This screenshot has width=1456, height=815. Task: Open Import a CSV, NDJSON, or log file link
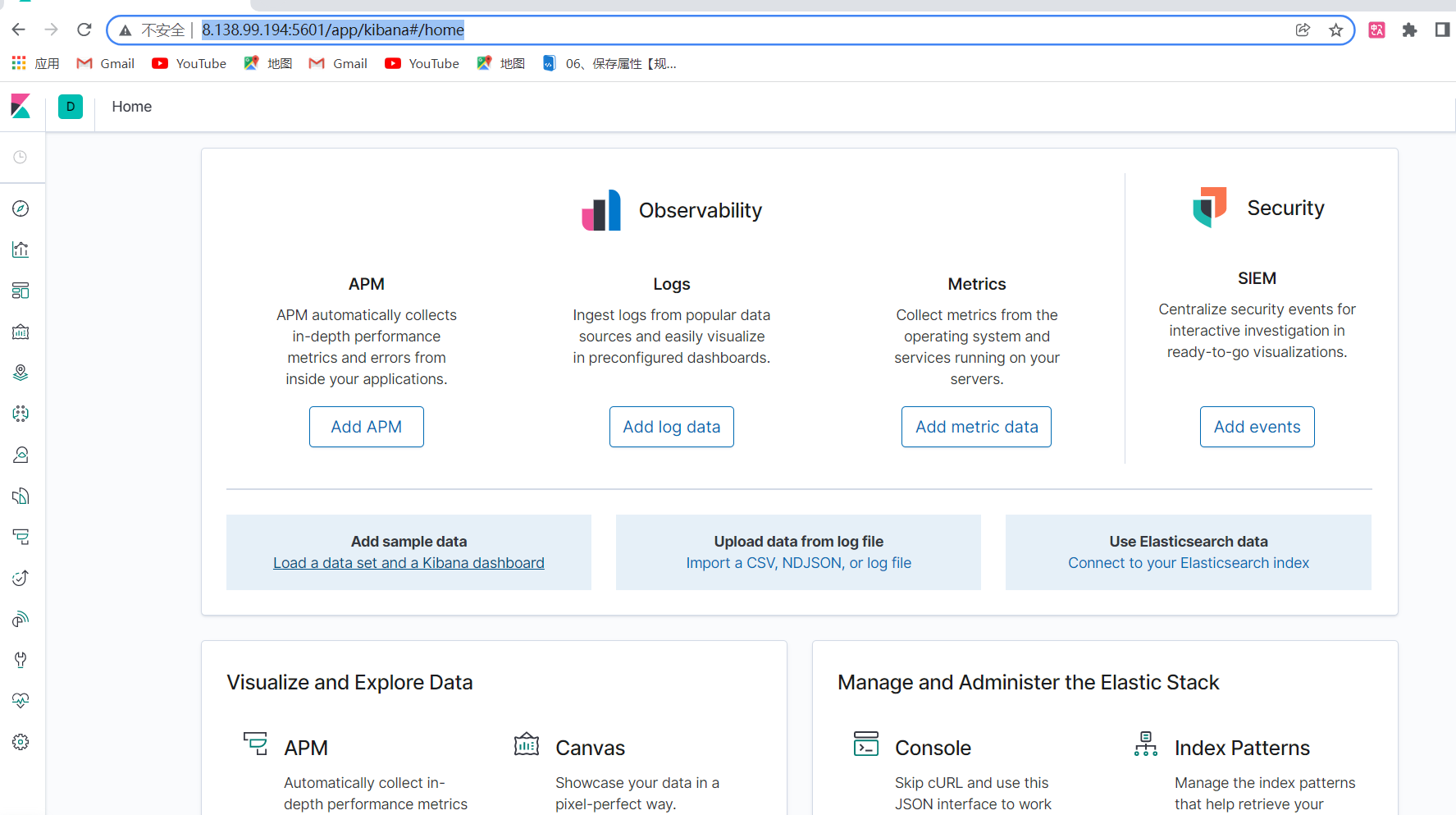799,563
